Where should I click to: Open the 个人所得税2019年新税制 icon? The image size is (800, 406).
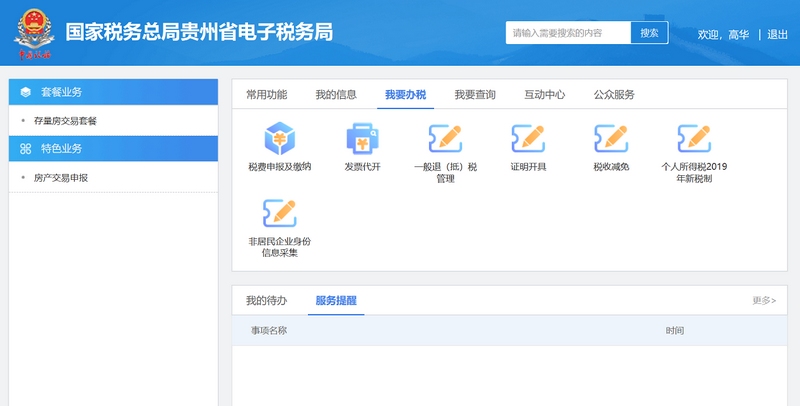694,138
